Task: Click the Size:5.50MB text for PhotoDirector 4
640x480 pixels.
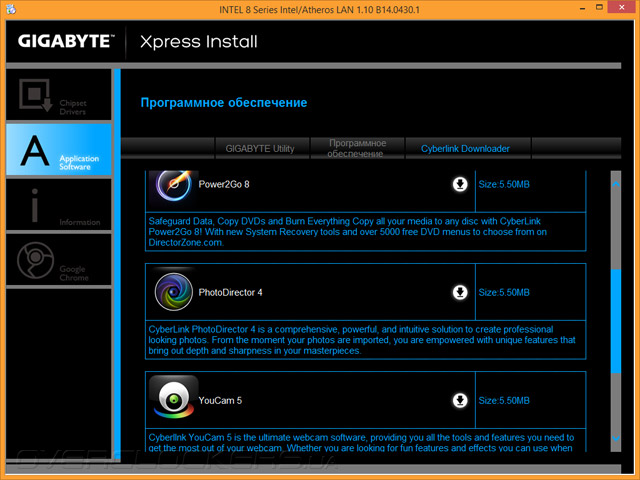Action: tap(504, 292)
